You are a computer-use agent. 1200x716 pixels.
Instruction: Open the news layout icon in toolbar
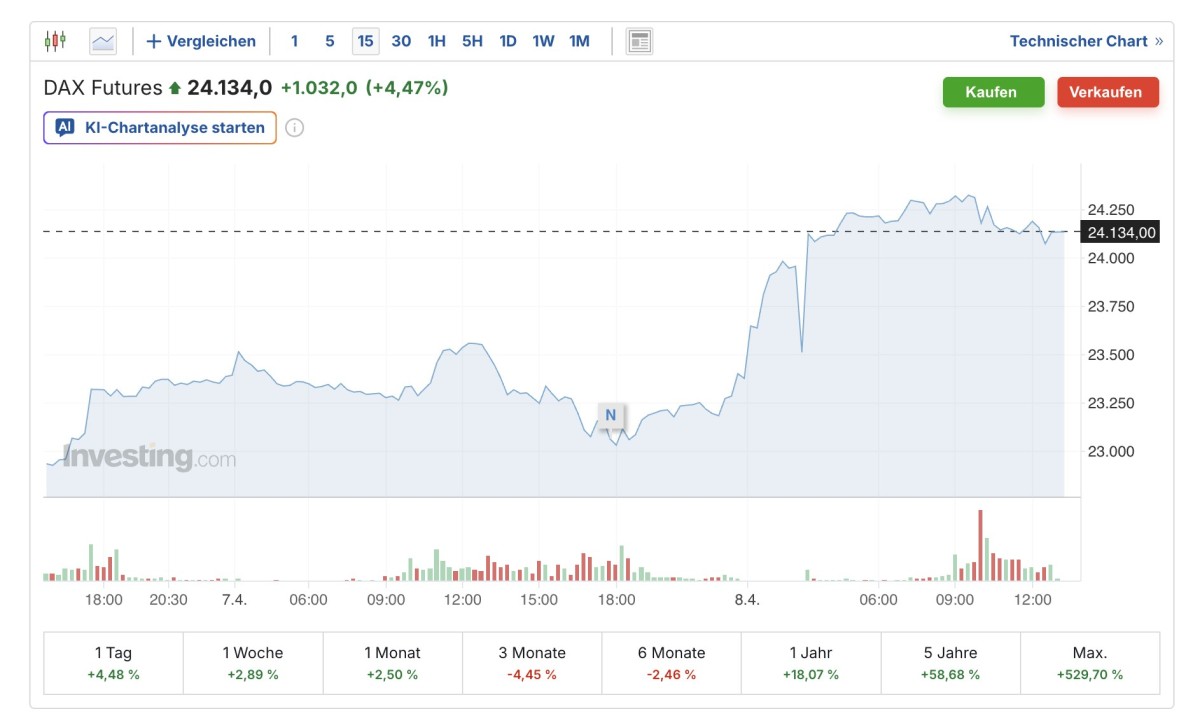coord(639,41)
